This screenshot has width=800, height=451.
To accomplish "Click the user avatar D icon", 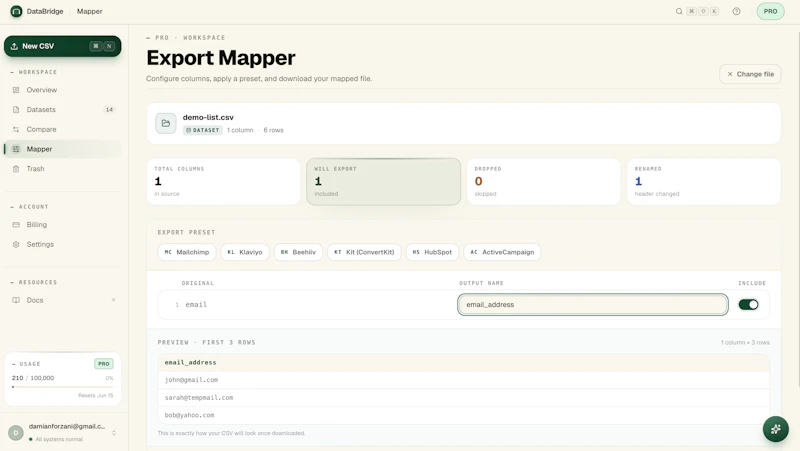I will point(16,433).
